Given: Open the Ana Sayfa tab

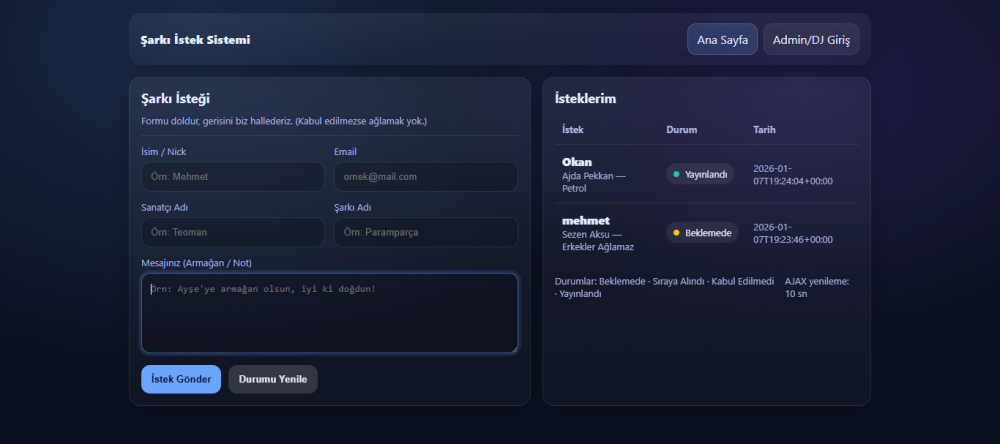Looking at the screenshot, I should (x=722, y=40).
